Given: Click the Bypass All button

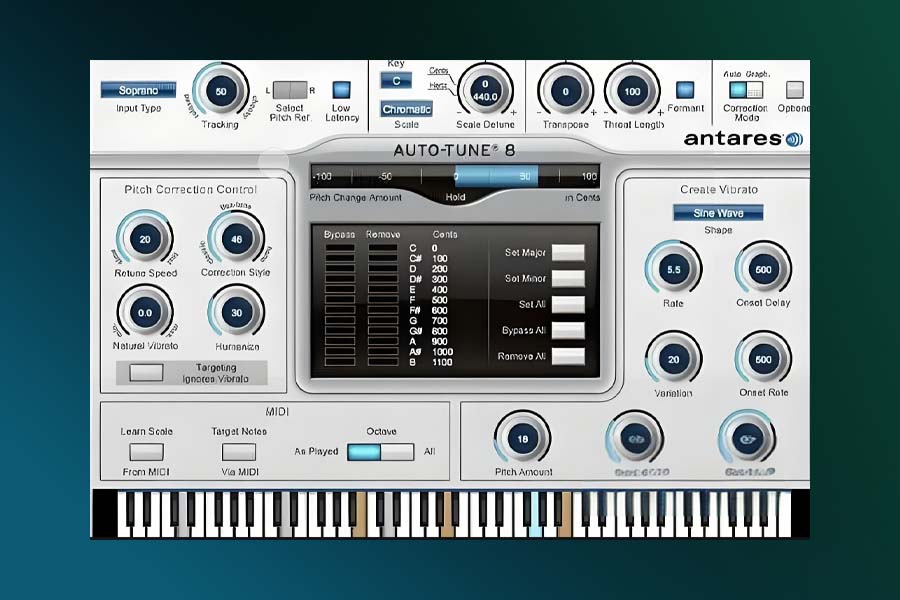Looking at the screenshot, I should [568, 330].
